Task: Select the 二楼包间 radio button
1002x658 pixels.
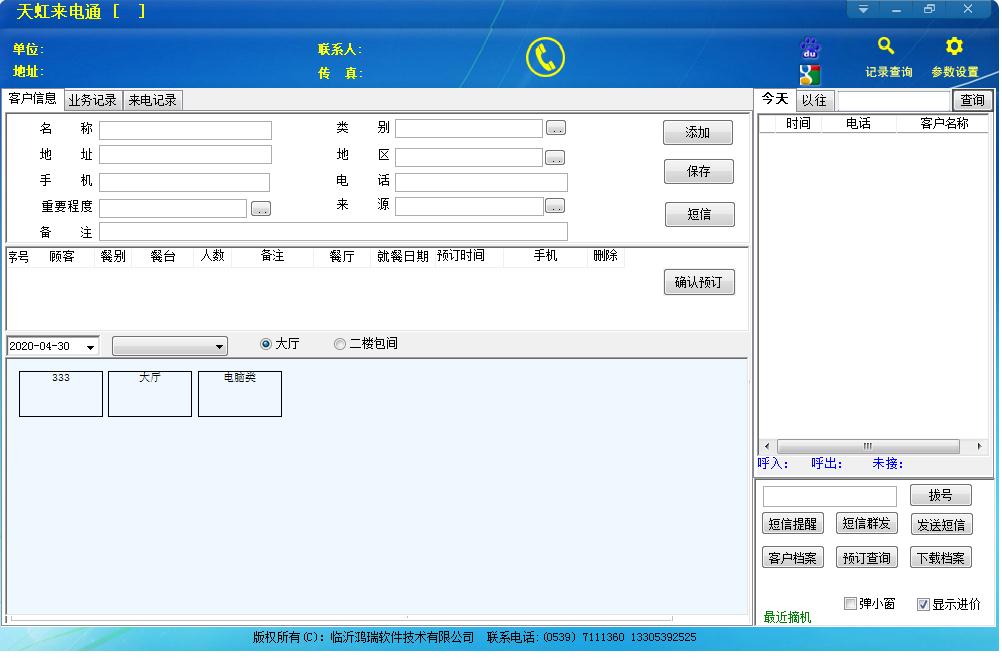Action: 340,344
